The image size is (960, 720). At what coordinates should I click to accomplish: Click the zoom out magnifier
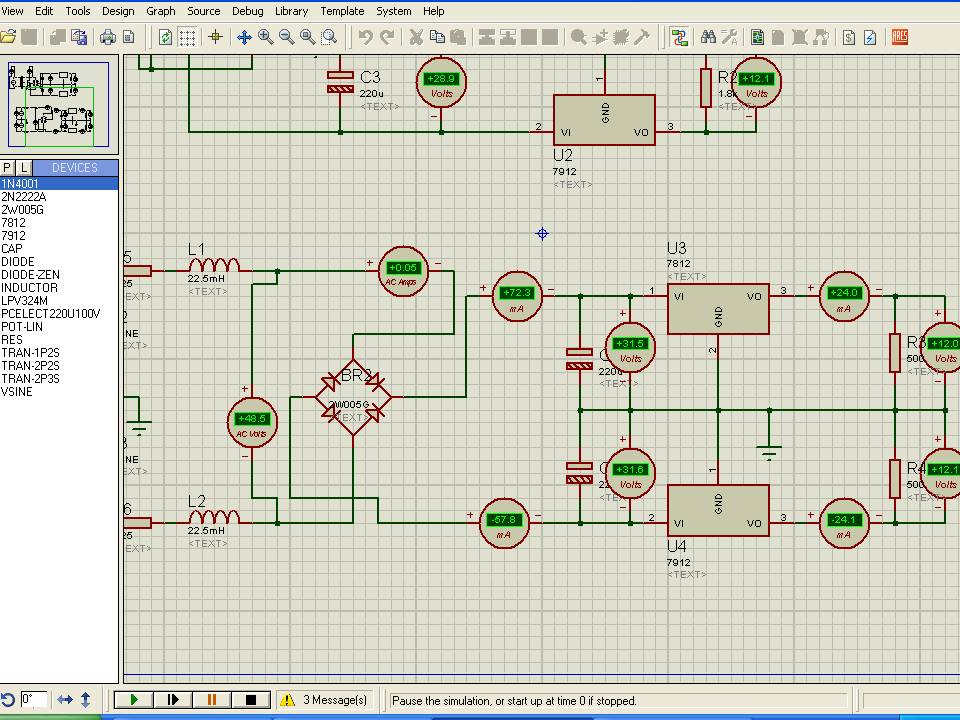click(286, 37)
